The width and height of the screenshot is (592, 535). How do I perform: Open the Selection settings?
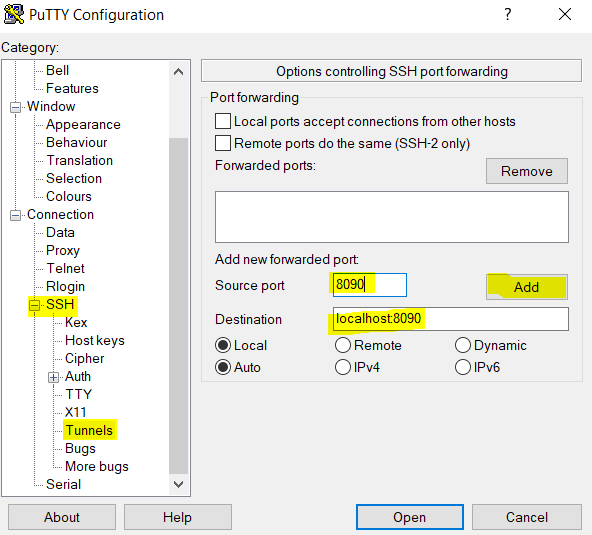point(74,178)
